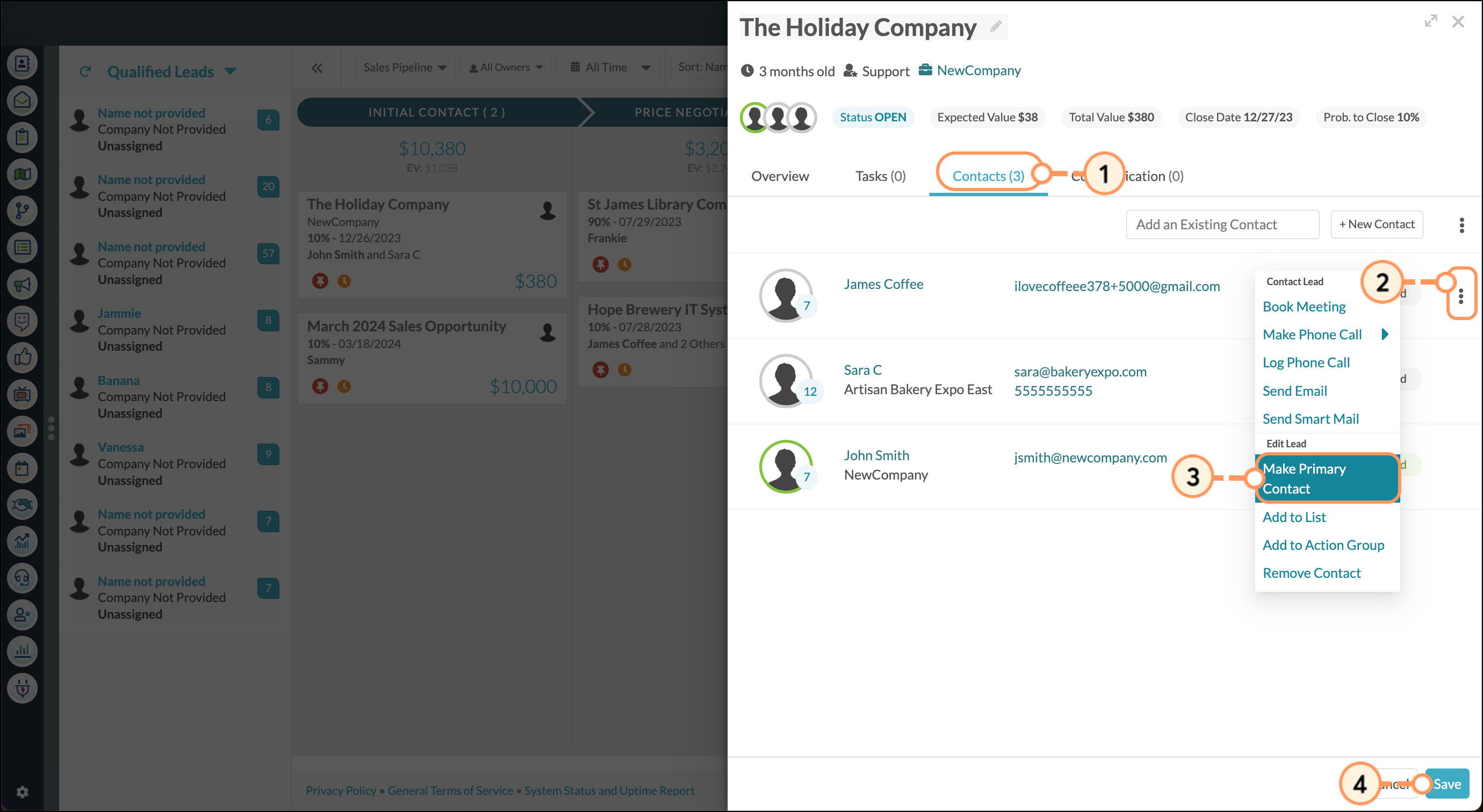The width and height of the screenshot is (1483, 812).
Task: Click the Status OPEN badge
Action: pyautogui.click(x=873, y=118)
